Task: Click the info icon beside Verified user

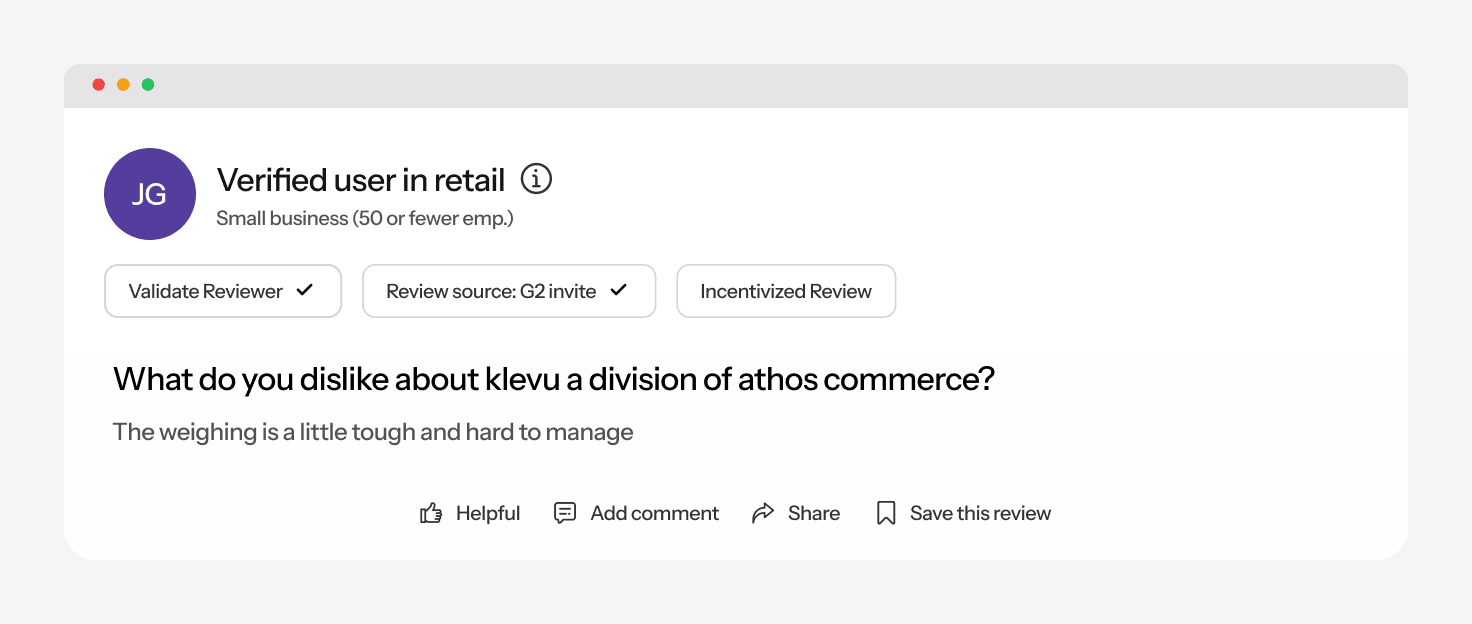Action: click(537, 179)
